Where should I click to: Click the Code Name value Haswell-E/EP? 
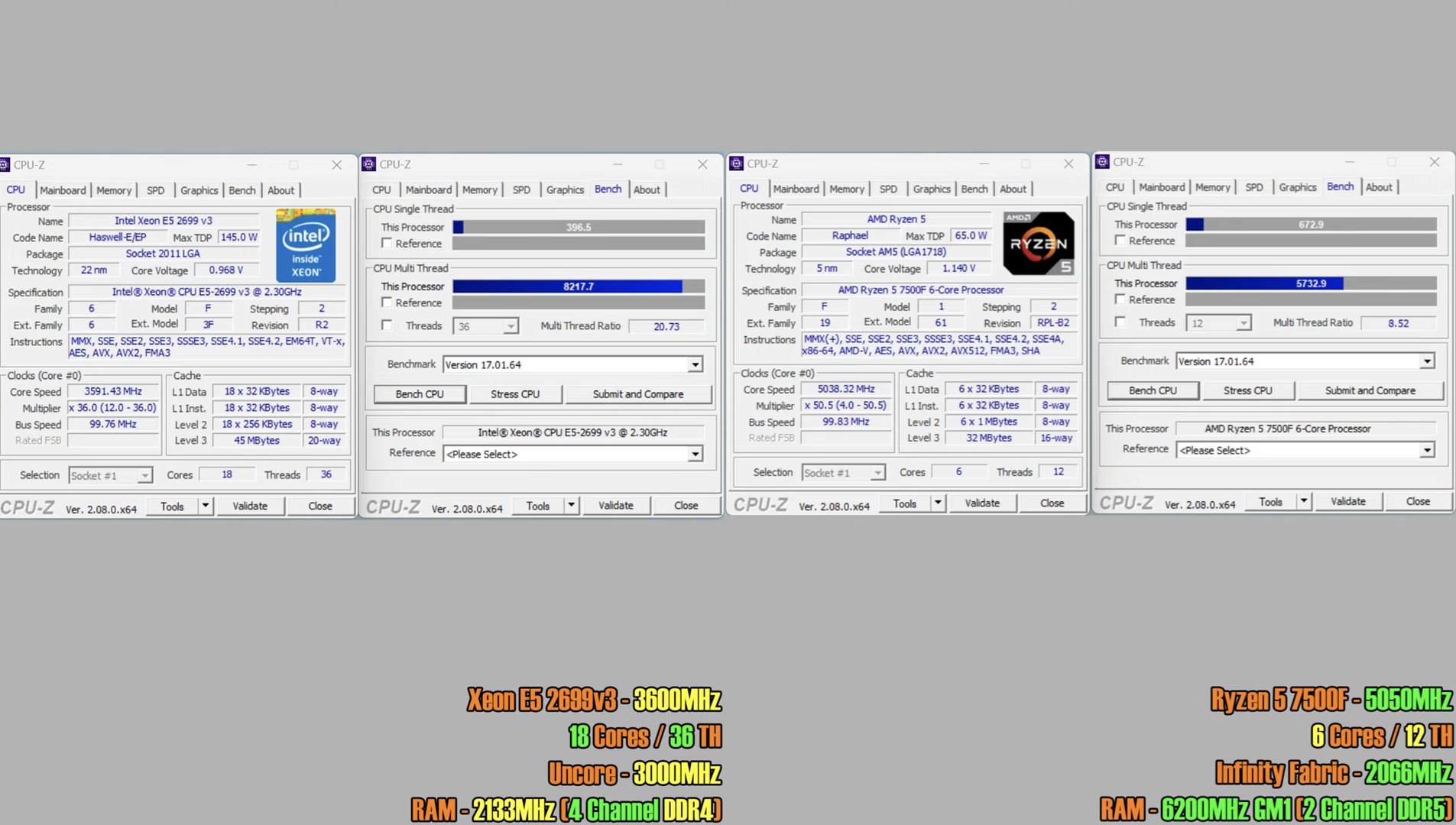tap(117, 238)
